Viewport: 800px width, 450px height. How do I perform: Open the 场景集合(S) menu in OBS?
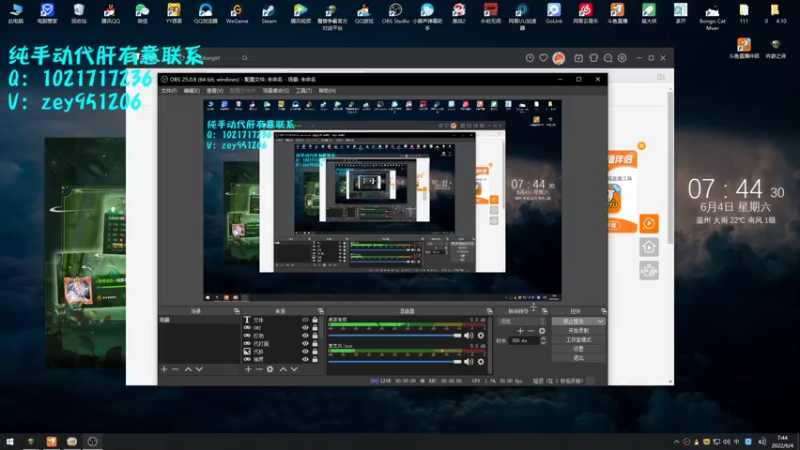tap(276, 91)
